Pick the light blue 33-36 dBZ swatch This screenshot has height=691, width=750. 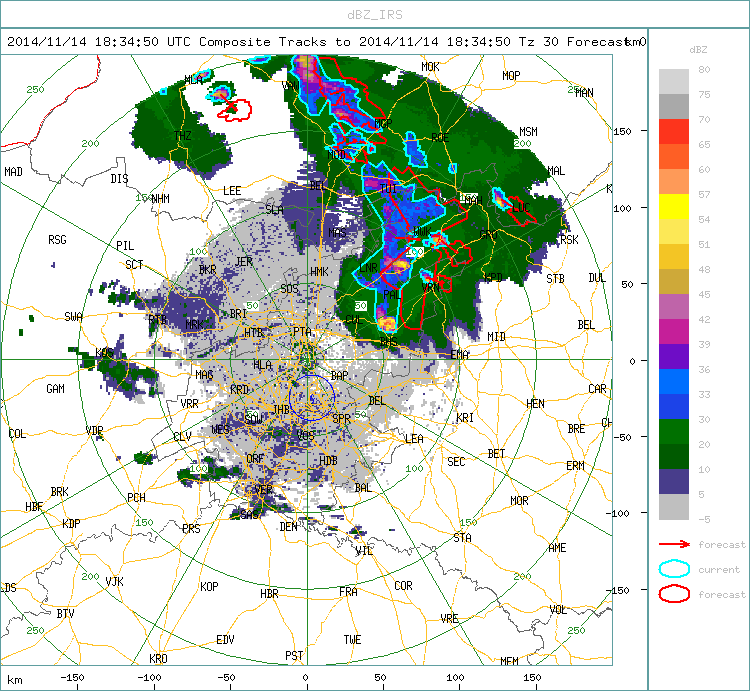[x=673, y=382]
